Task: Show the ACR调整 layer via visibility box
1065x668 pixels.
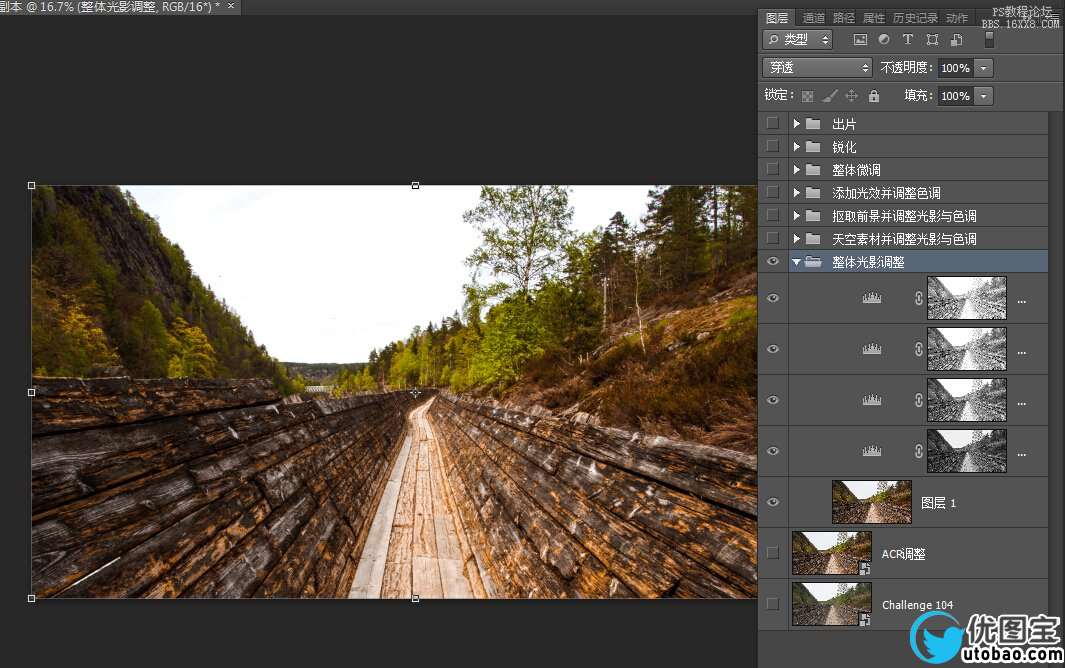Action: click(x=773, y=552)
